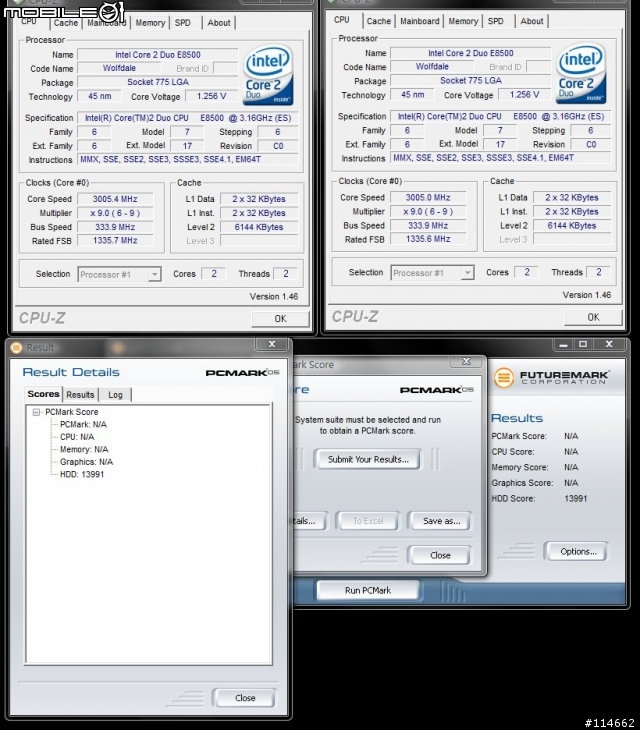Screen dimensions: 640x731
Task: Click PCMark05 logo in Result Details
Action: tap(242, 372)
